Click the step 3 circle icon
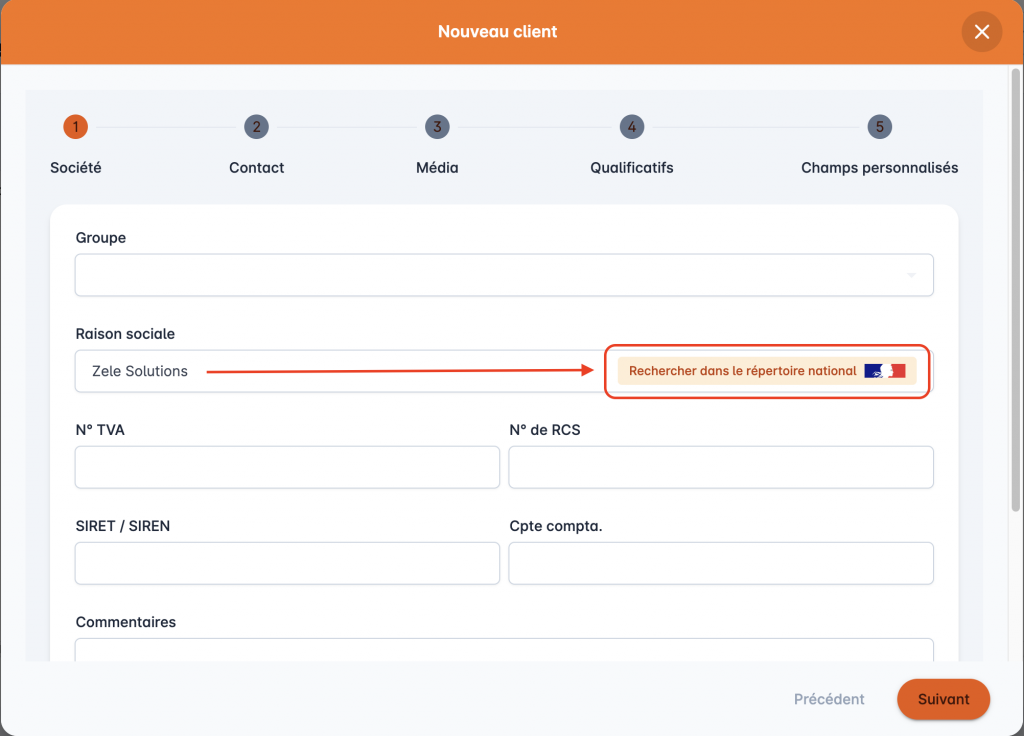The image size is (1024, 736). click(437, 127)
